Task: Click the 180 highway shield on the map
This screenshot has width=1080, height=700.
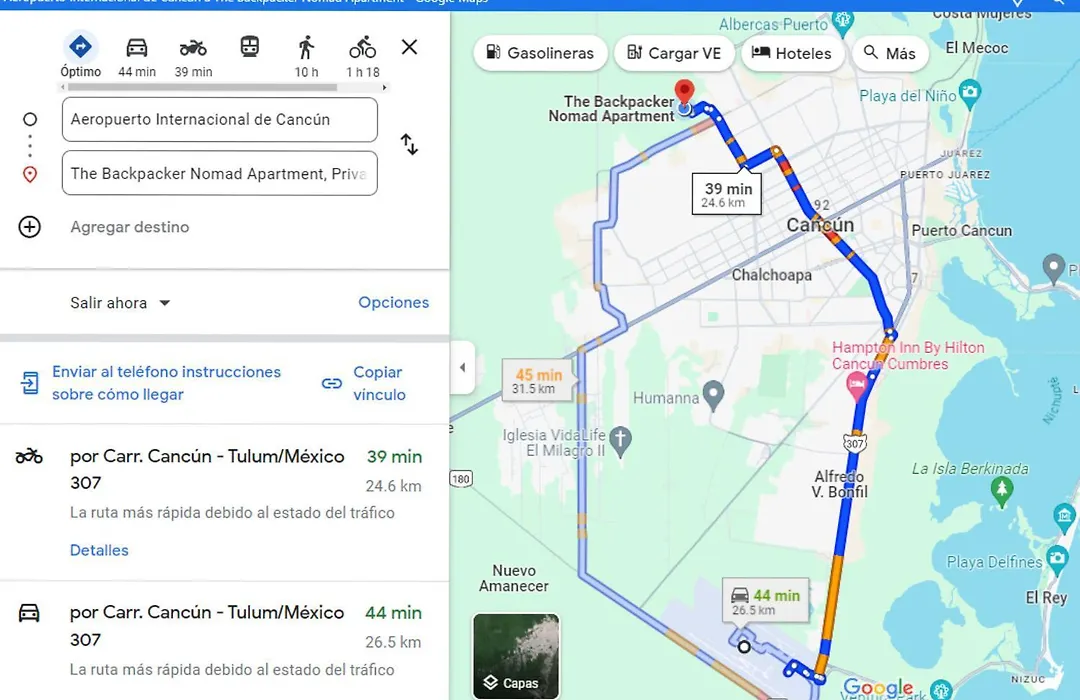Action: (x=460, y=479)
